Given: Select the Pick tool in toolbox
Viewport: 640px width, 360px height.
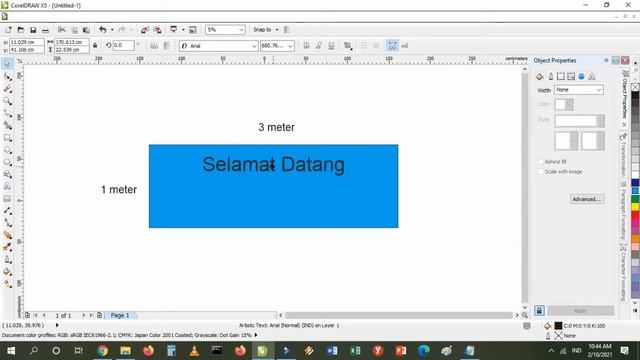Looking at the screenshot, I should click(x=7, y=64).
